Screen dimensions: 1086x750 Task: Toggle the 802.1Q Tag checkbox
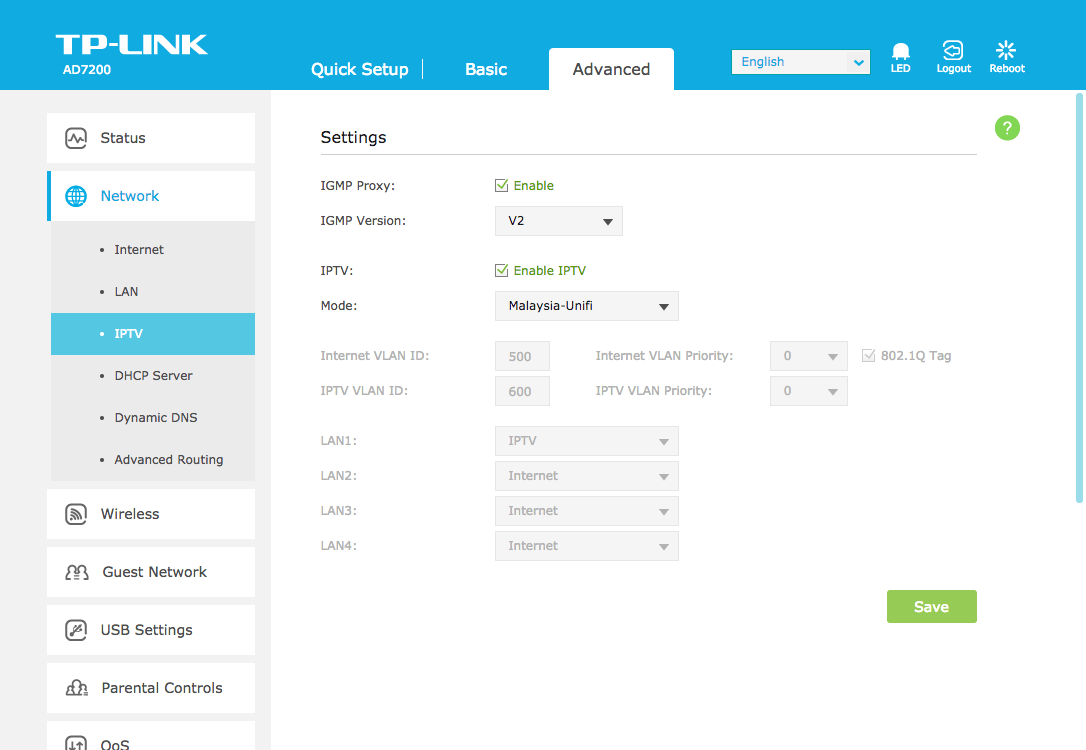[x=868, y=355]
